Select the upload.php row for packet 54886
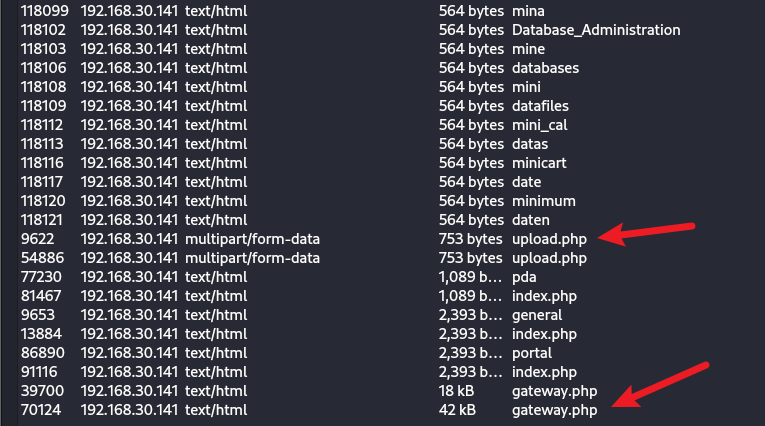The height and width of the screenshot is (426, 765). (550, 258)
